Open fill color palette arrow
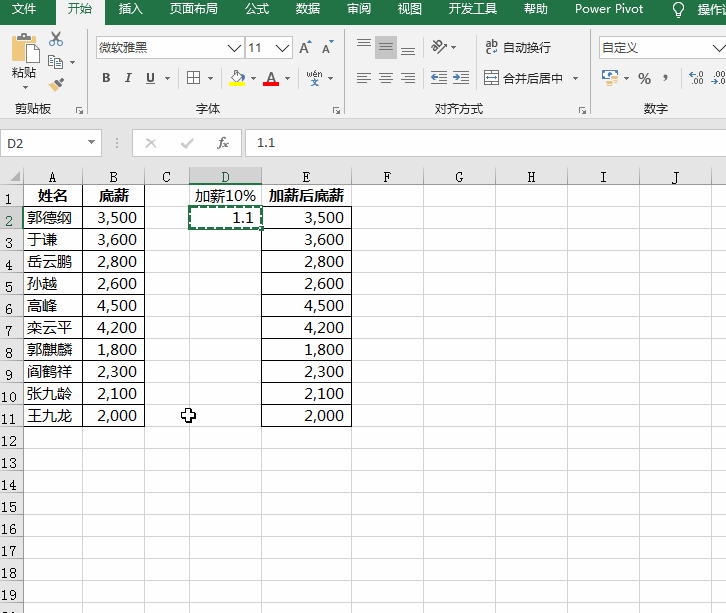726x613 pixels. tap(253, 78)
